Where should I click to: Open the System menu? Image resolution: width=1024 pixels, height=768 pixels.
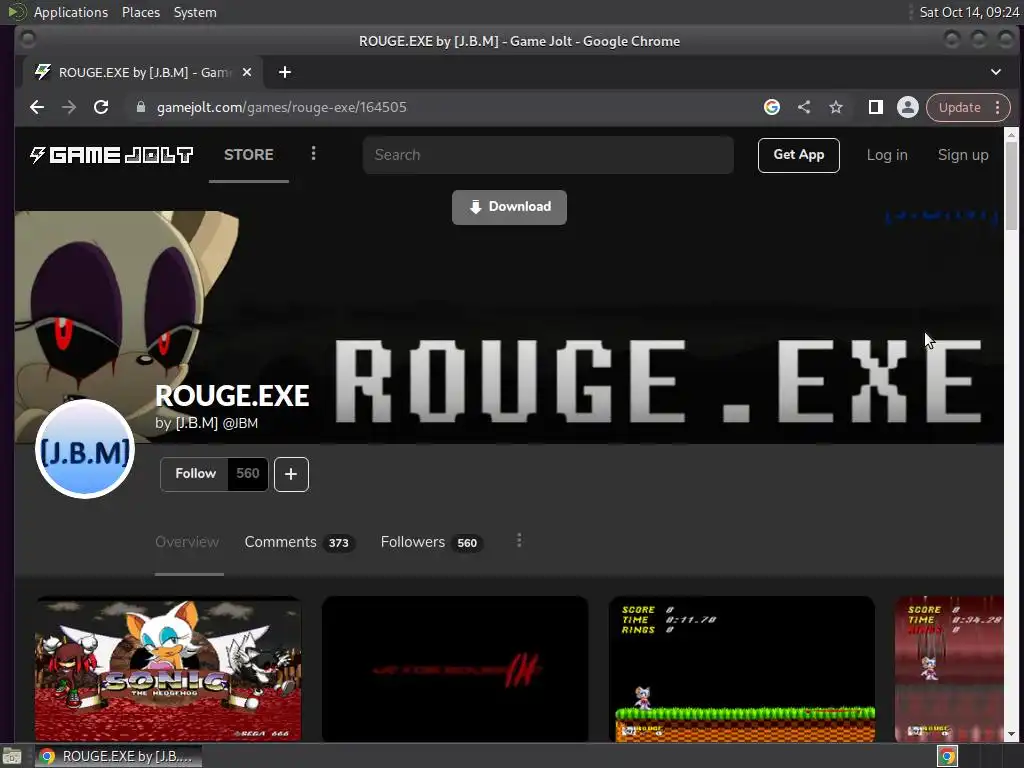[x=195, y=12]
